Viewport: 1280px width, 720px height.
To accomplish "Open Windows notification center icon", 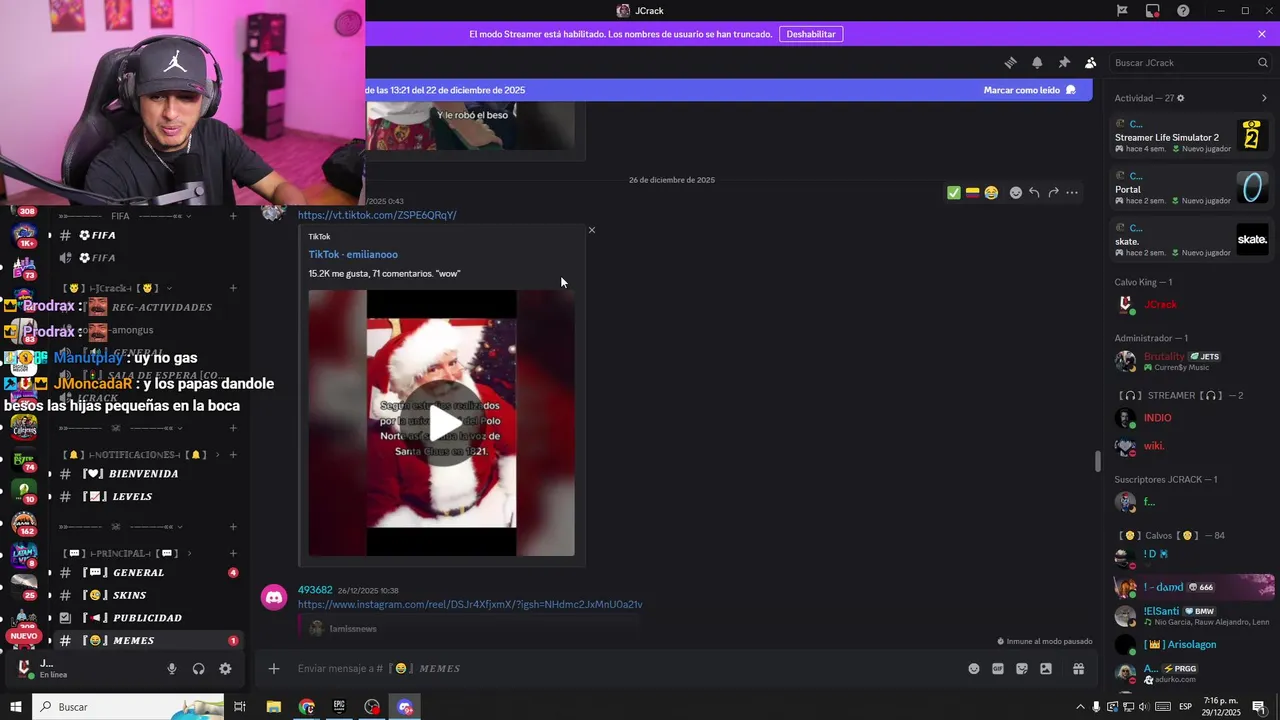I will tap(1259, 707).
